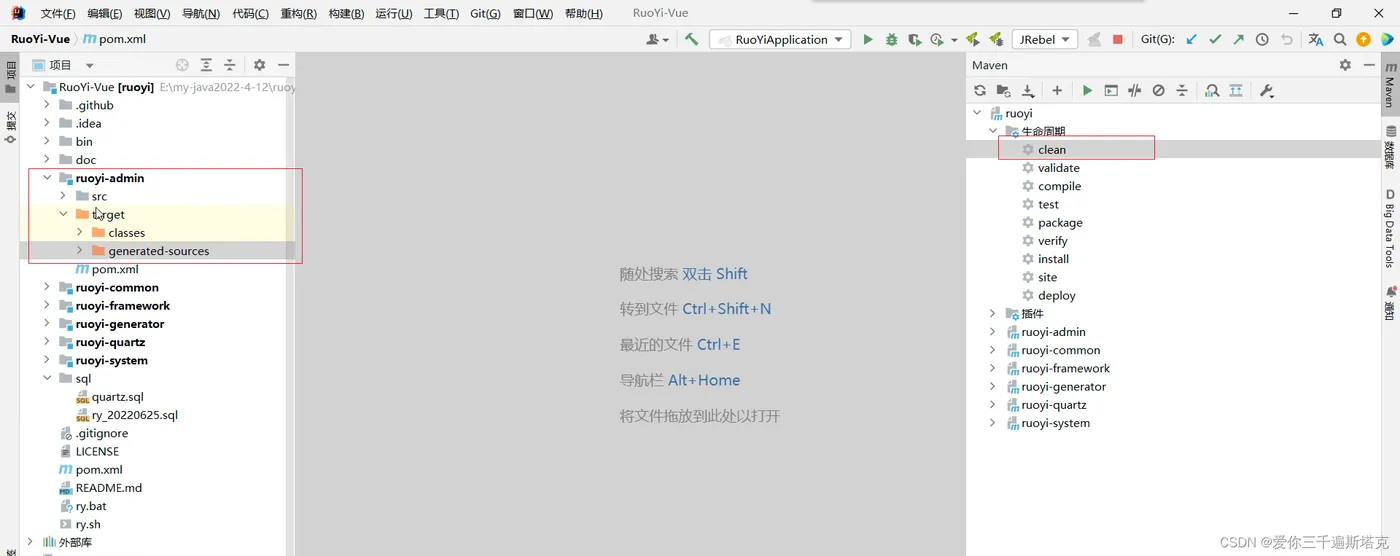Select README.md in project tree
The height and width of the screenshot is (556, 1400).
pyautogui.click(x=109, y=488)
